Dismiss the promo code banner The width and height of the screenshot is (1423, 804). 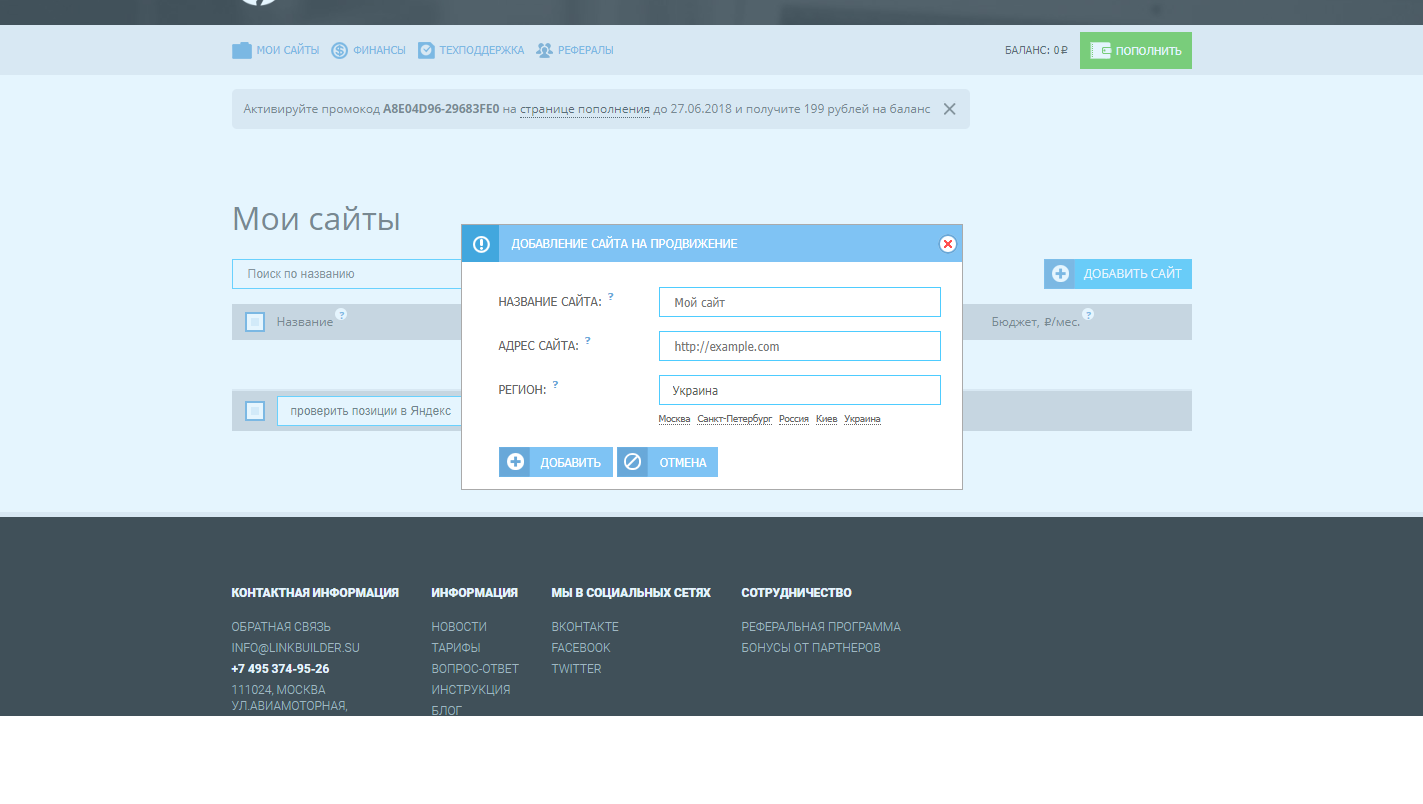950,109
